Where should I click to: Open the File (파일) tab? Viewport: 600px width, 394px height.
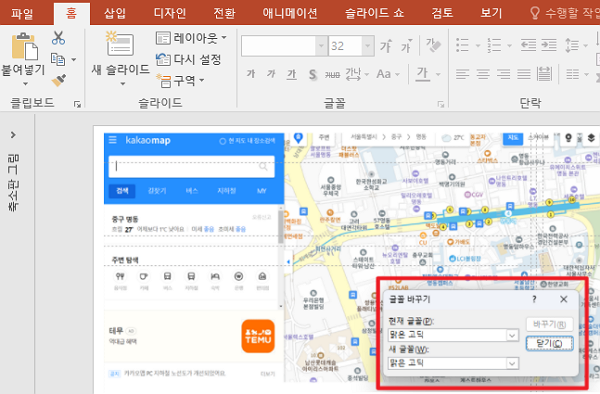(x=22, y=13)
